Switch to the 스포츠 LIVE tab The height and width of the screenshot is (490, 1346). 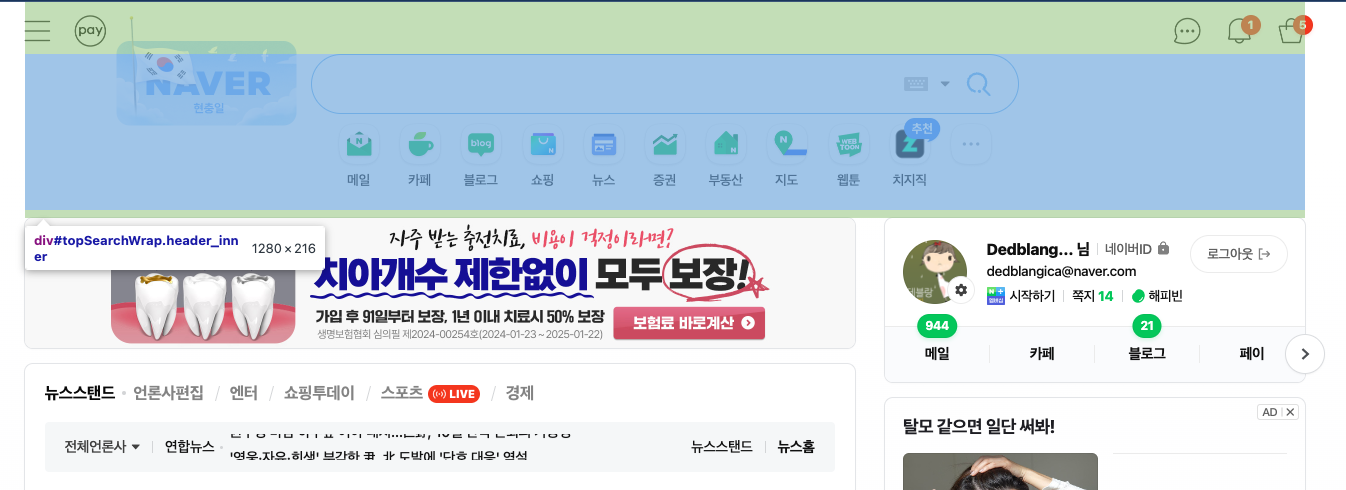tap(430, 393)
